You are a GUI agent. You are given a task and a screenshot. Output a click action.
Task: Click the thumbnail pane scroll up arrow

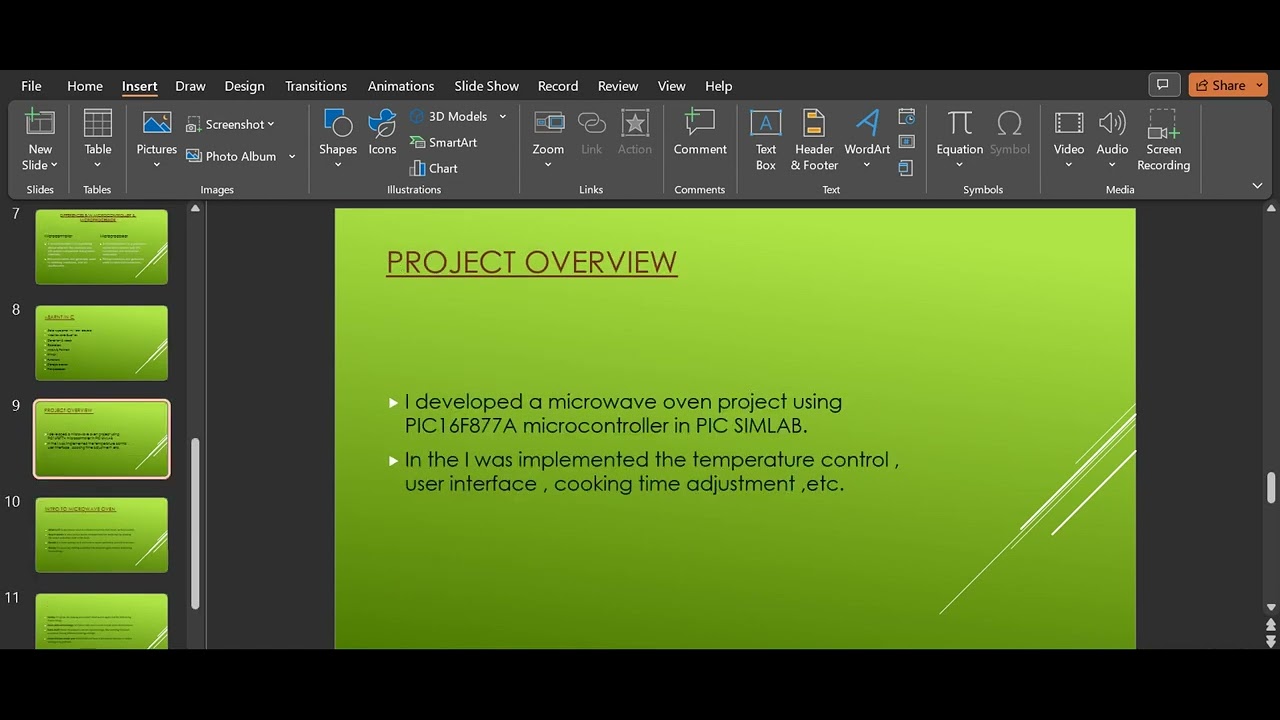pyautogui.click(x=196, y=209)
